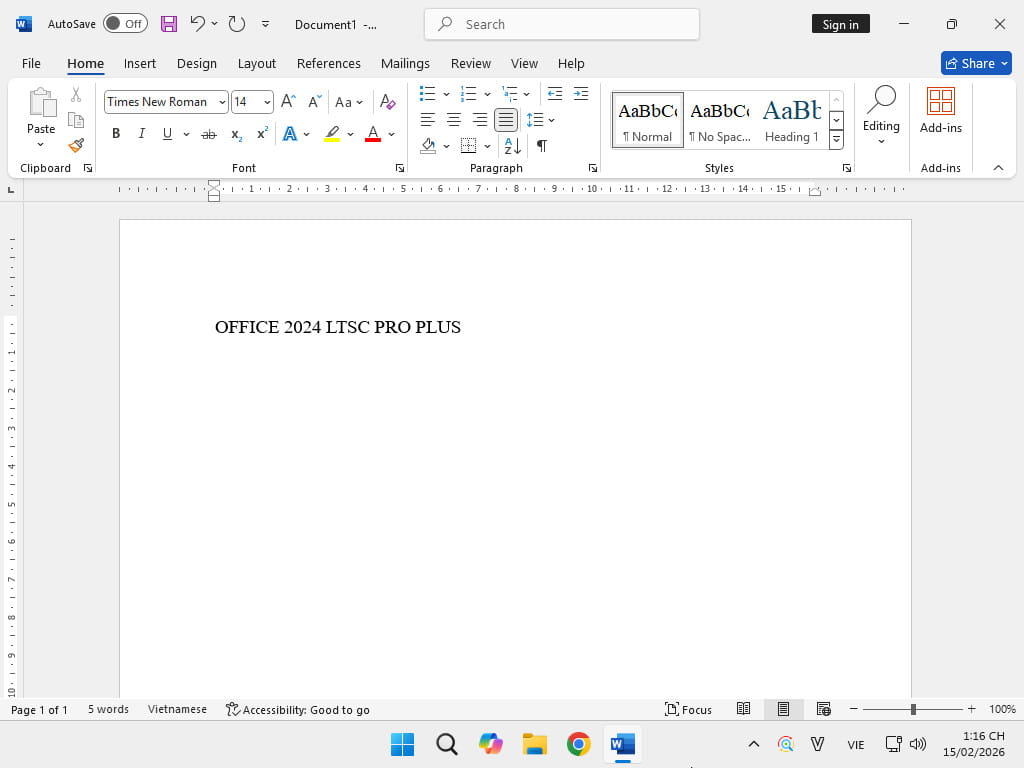Increase font size with the larger A

point(288,101)
